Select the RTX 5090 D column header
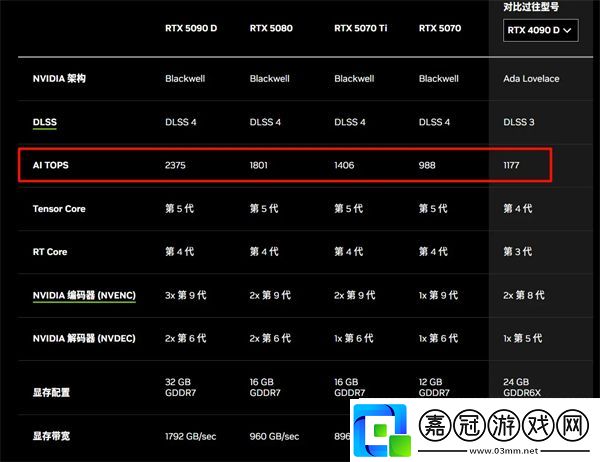The width and height of the screenshot is (600, 462). coord(191,28)
